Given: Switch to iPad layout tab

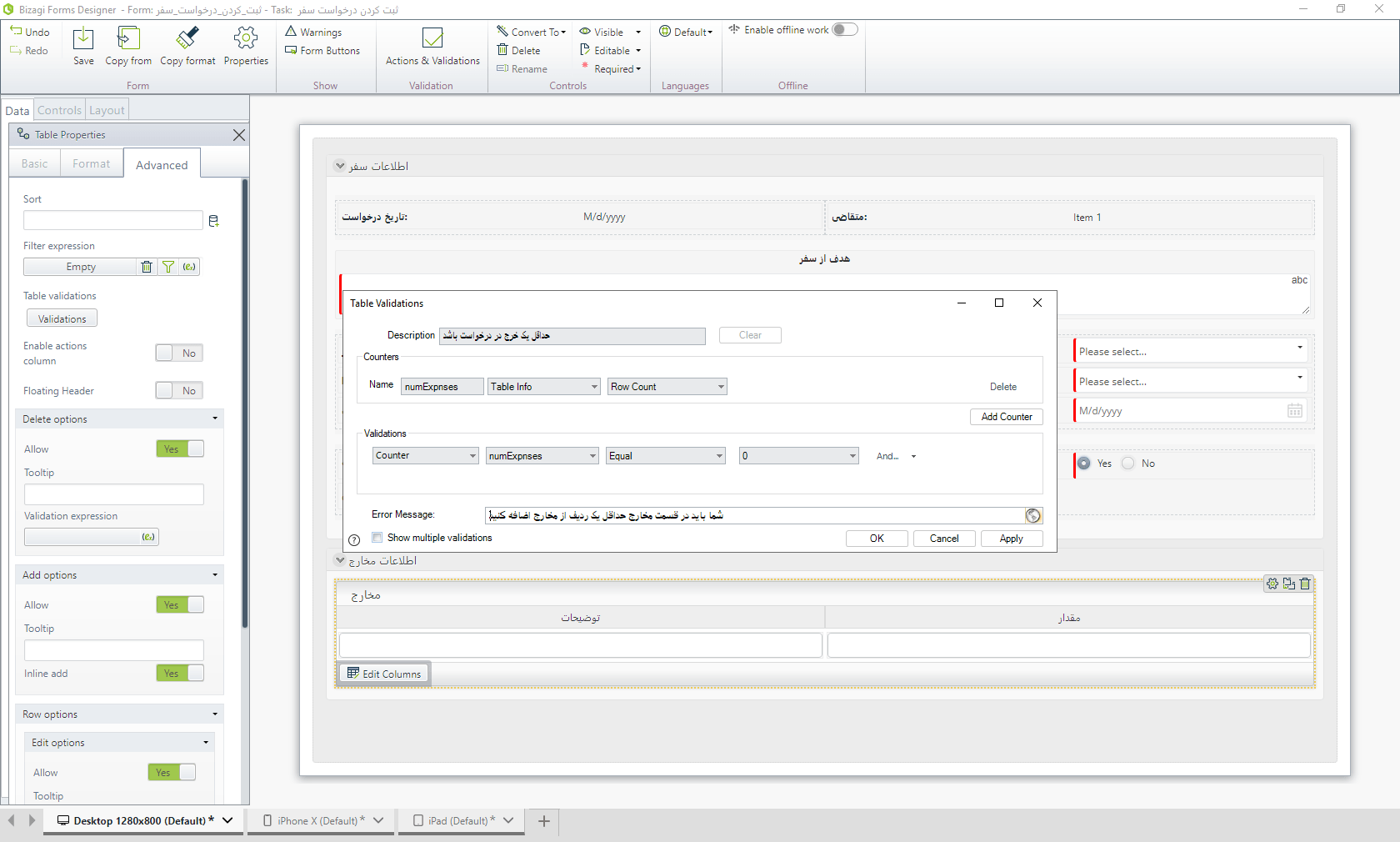Looking at the screenshot, I should [462, 821].
